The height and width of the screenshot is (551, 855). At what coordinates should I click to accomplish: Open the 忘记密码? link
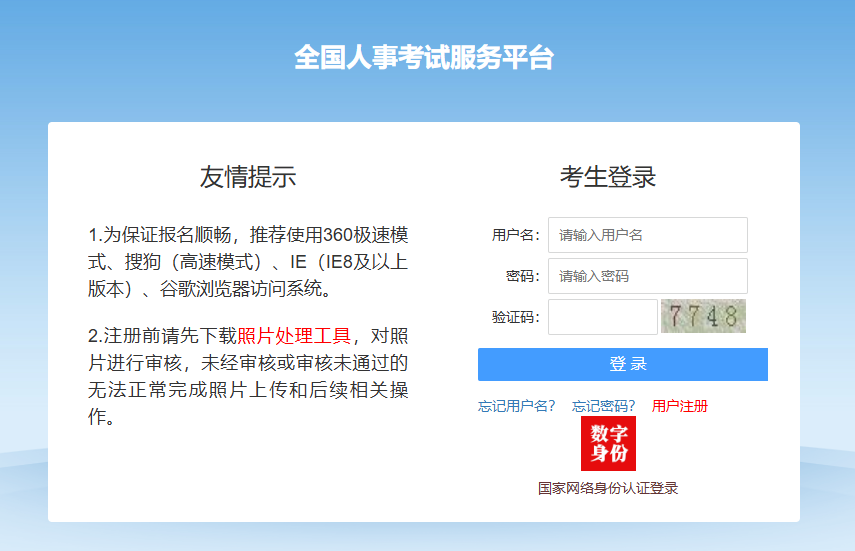pos(604,406)
